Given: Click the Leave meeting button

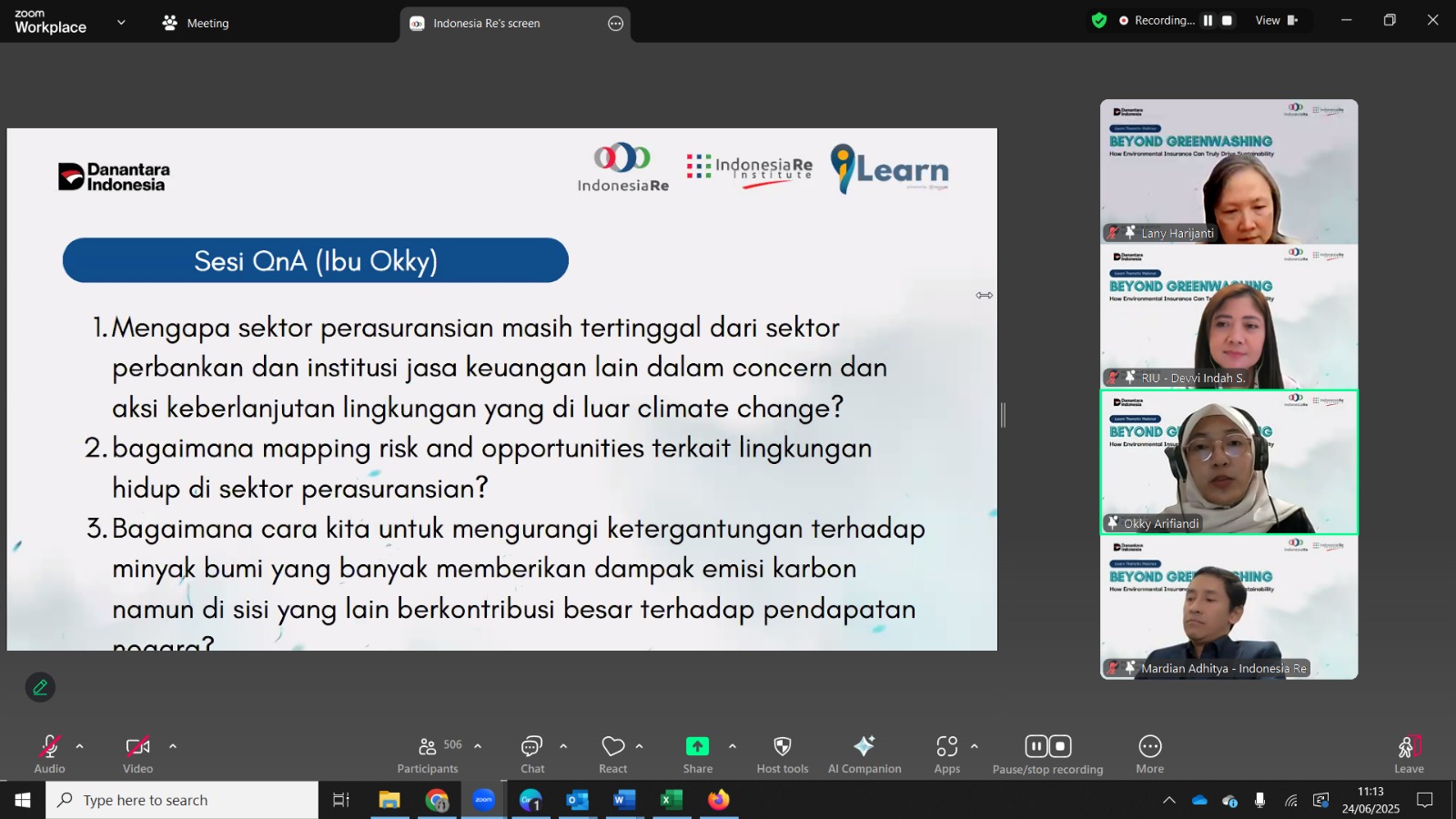Looking at the screenshot, I should (1409, 754).
